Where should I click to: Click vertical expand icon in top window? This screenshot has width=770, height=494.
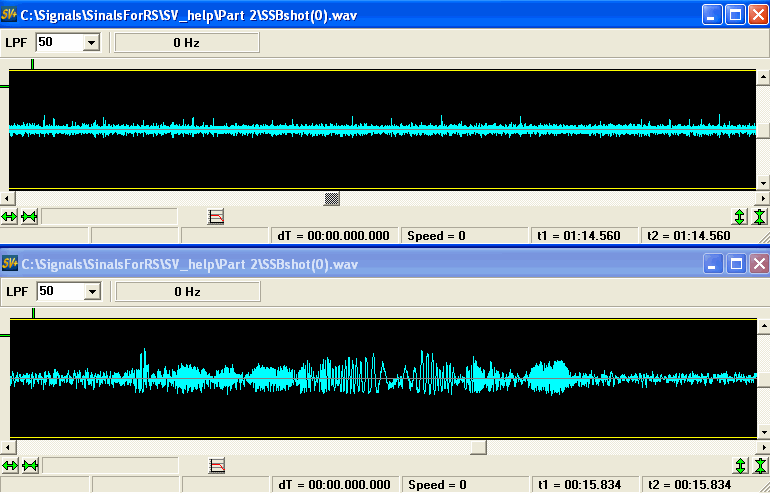coord(740,216)
